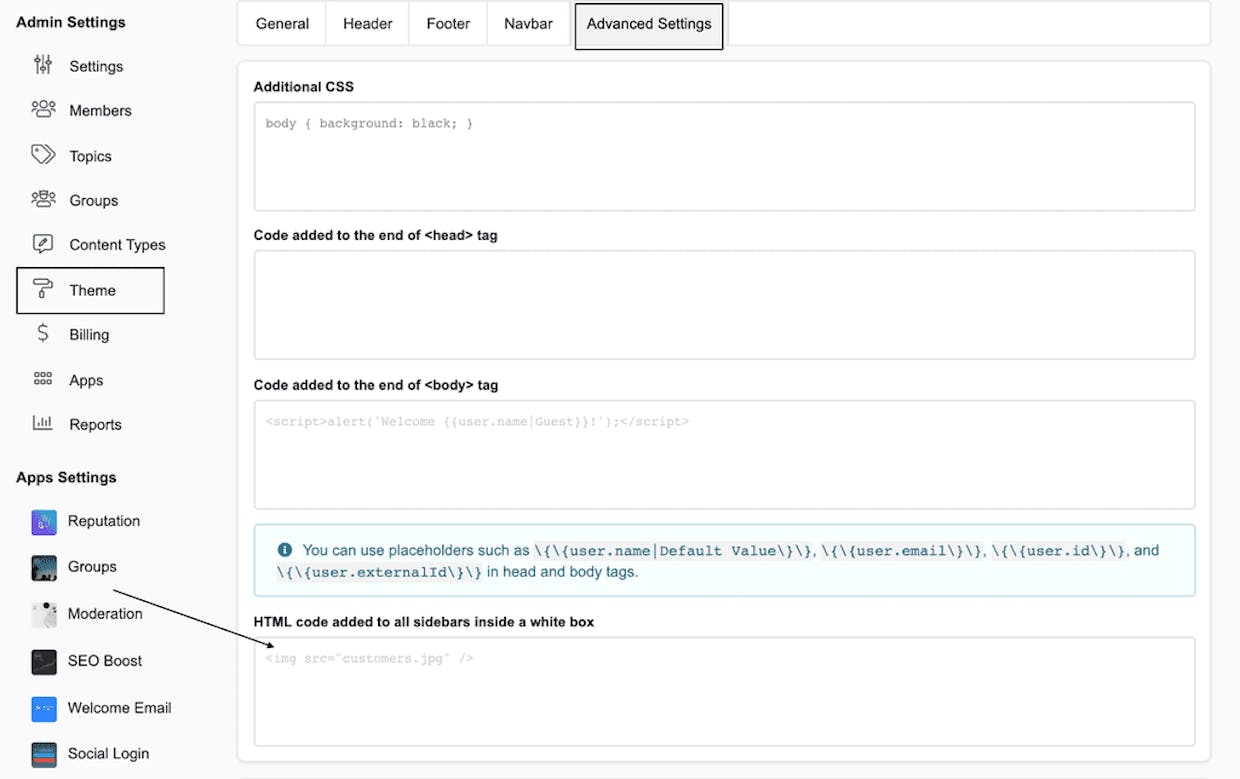Click the info icon in placeholder notice

[x=285, y=550]
